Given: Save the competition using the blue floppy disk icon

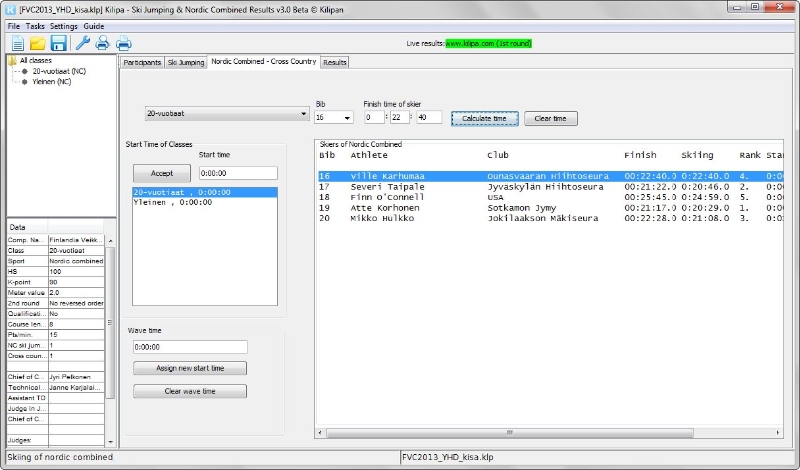Looking at the screenshot, I should [x=59, y=43].
